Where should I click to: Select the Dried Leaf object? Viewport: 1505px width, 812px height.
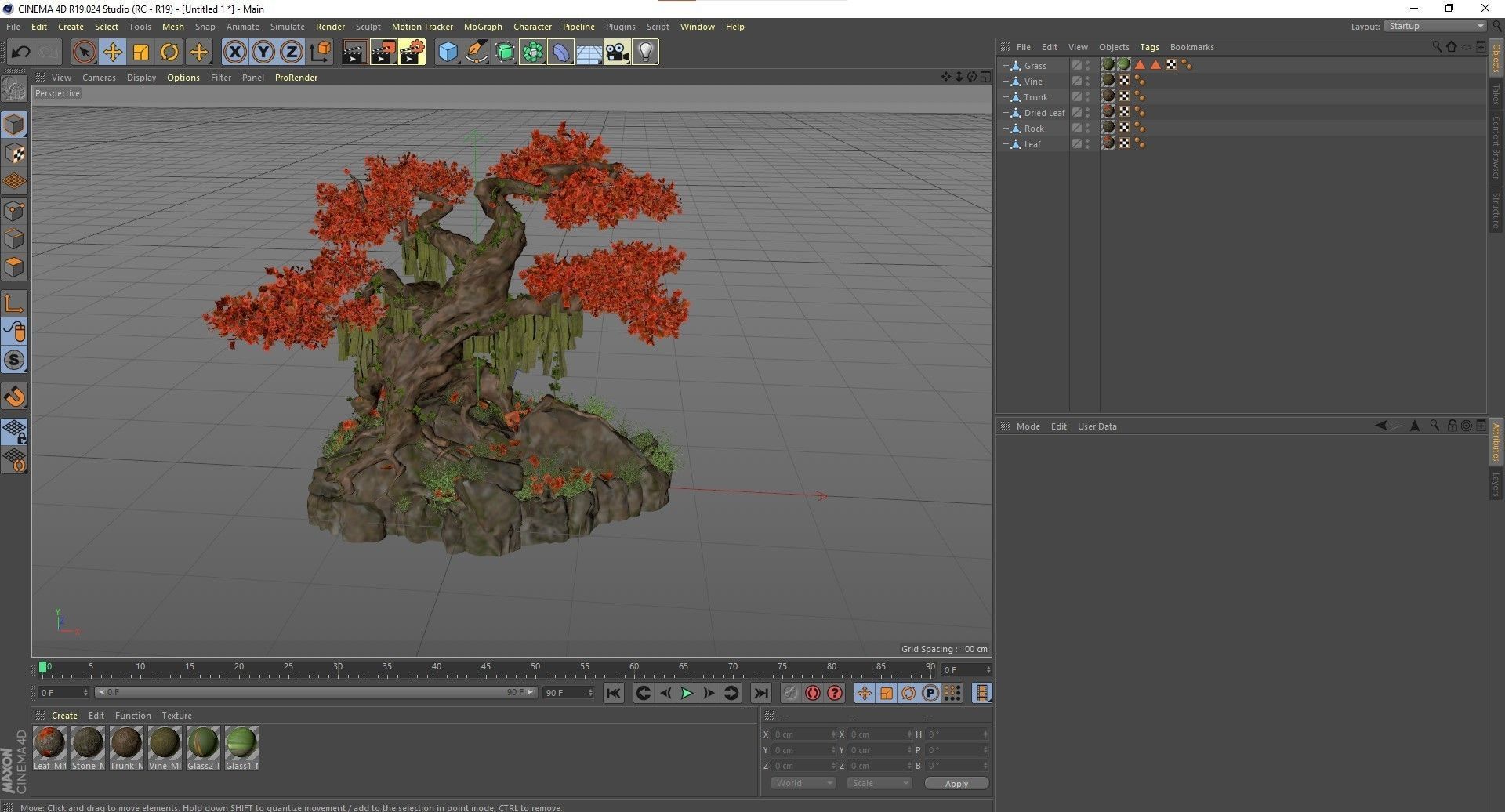tap(1044, 113)
